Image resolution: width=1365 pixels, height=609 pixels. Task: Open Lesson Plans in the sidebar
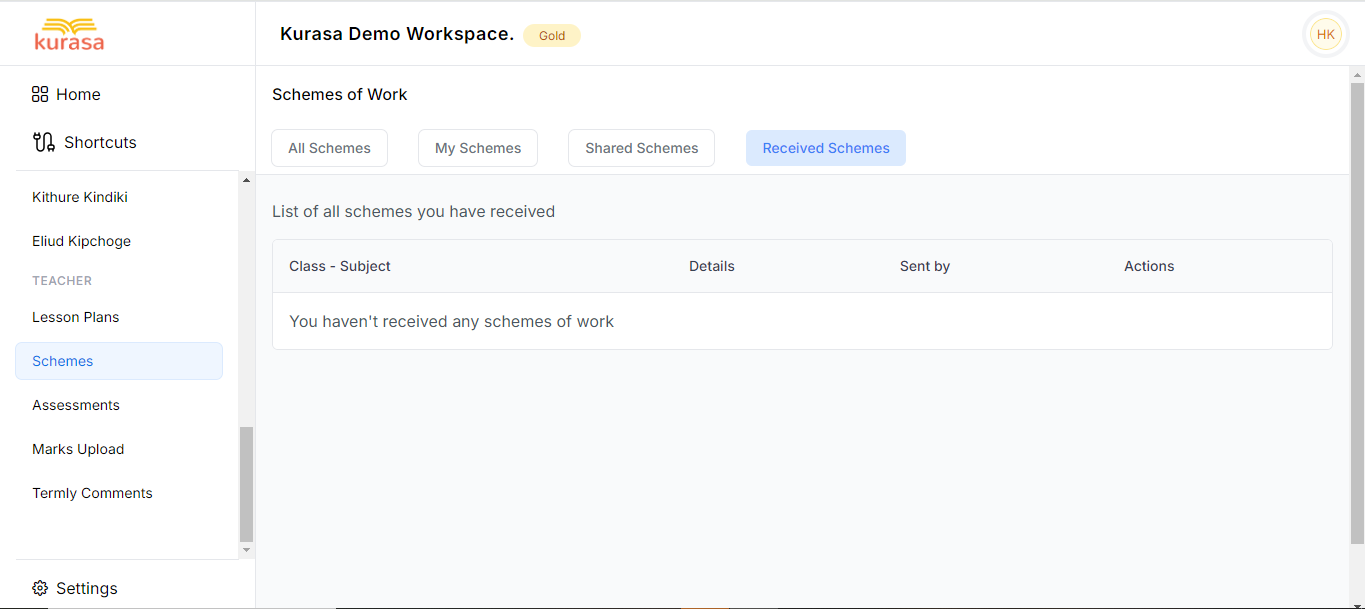tap(76, 317)
